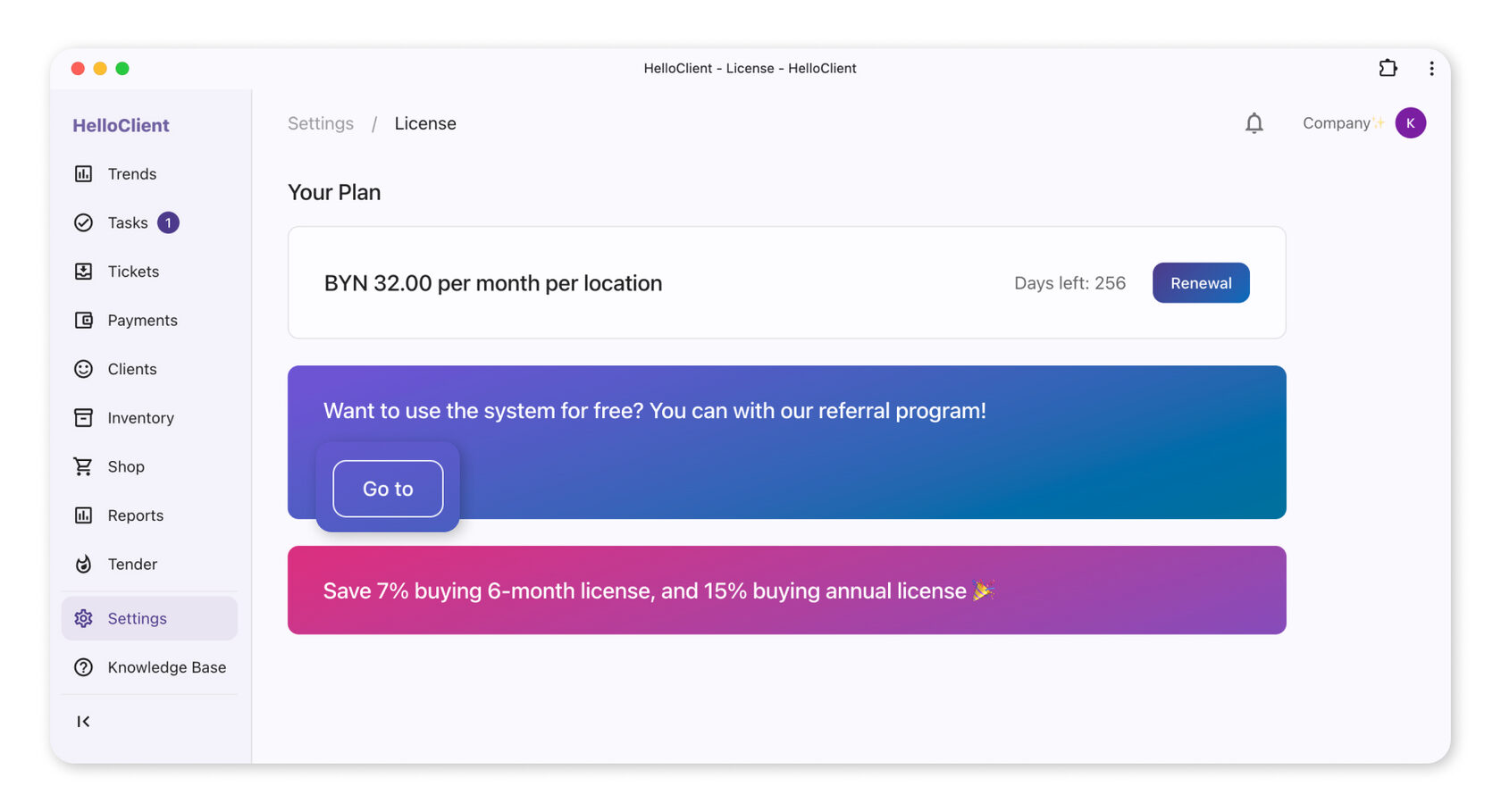
Task: Open the browser extensions puzzle icon
Action: click(1388, 68)
